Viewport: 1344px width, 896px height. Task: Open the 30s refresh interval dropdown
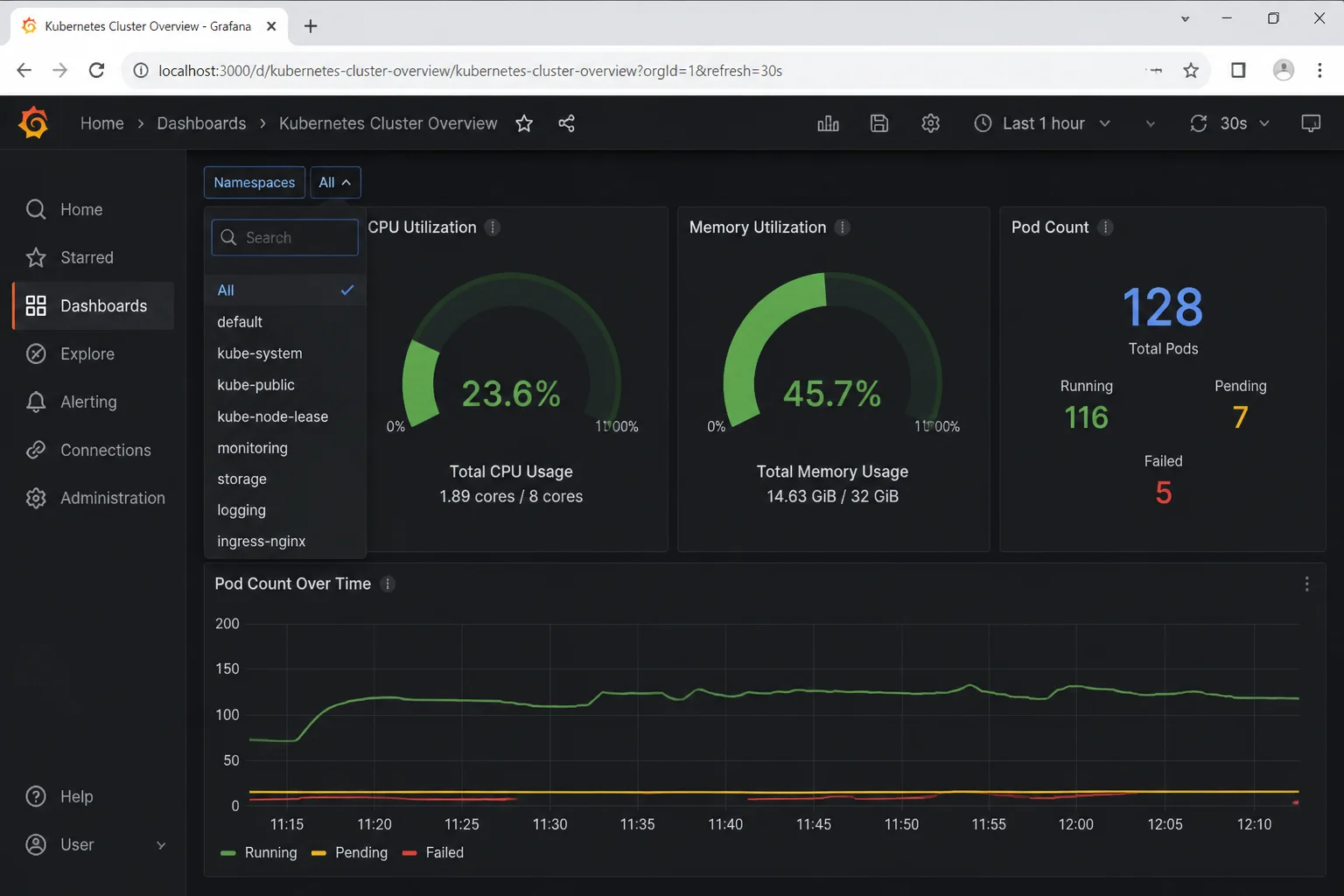click(1244, 123)
